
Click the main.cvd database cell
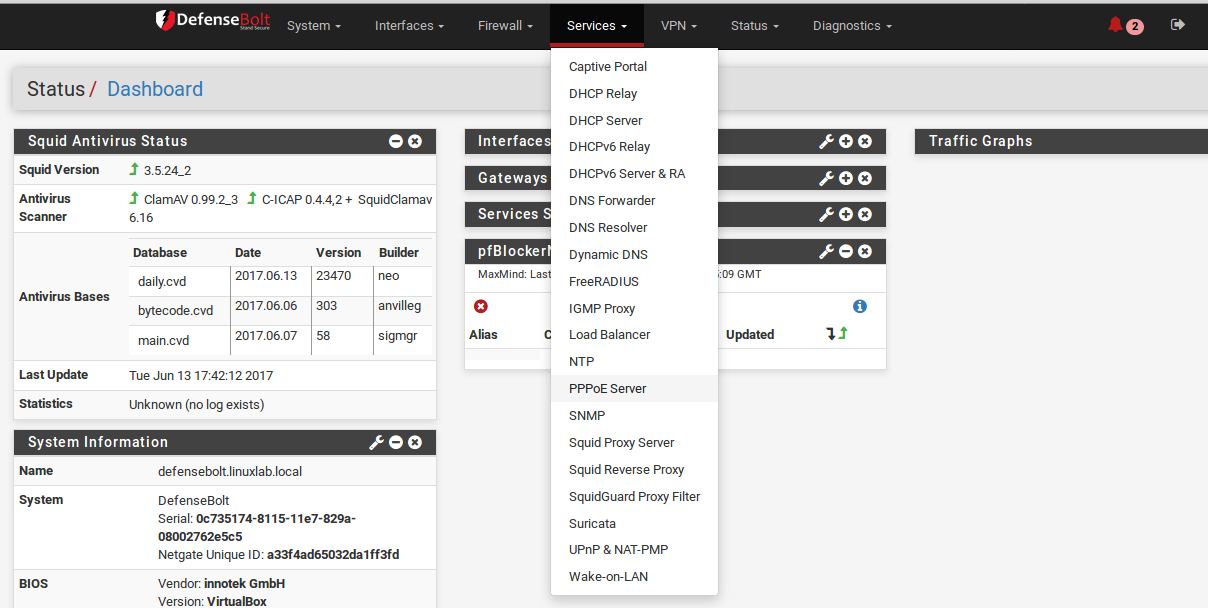(x=179, y=340)
